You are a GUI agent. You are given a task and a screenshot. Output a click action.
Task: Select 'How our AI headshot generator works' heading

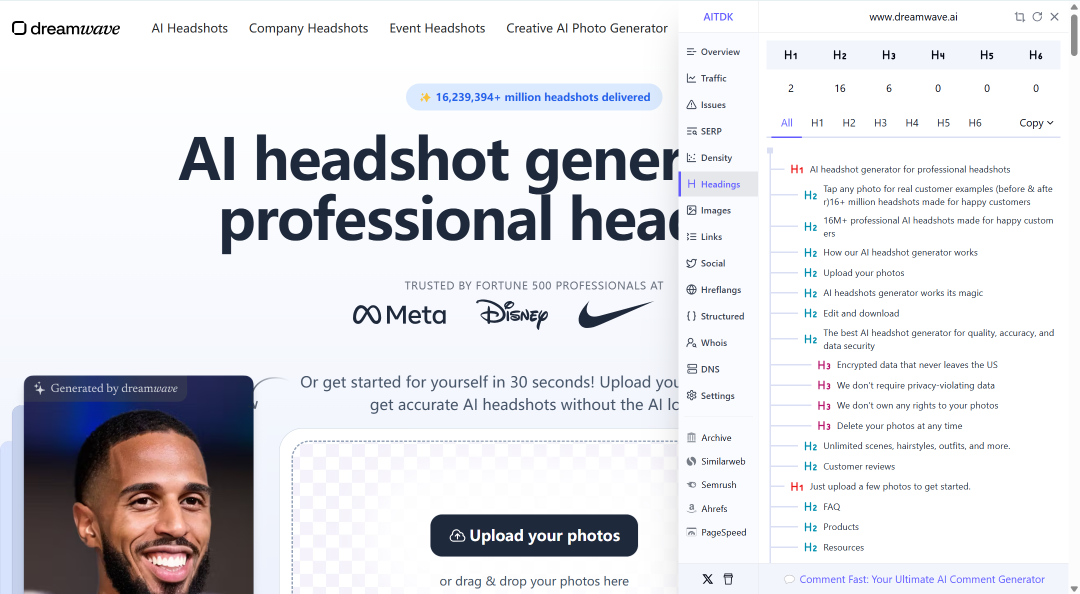tap(900, 253)
